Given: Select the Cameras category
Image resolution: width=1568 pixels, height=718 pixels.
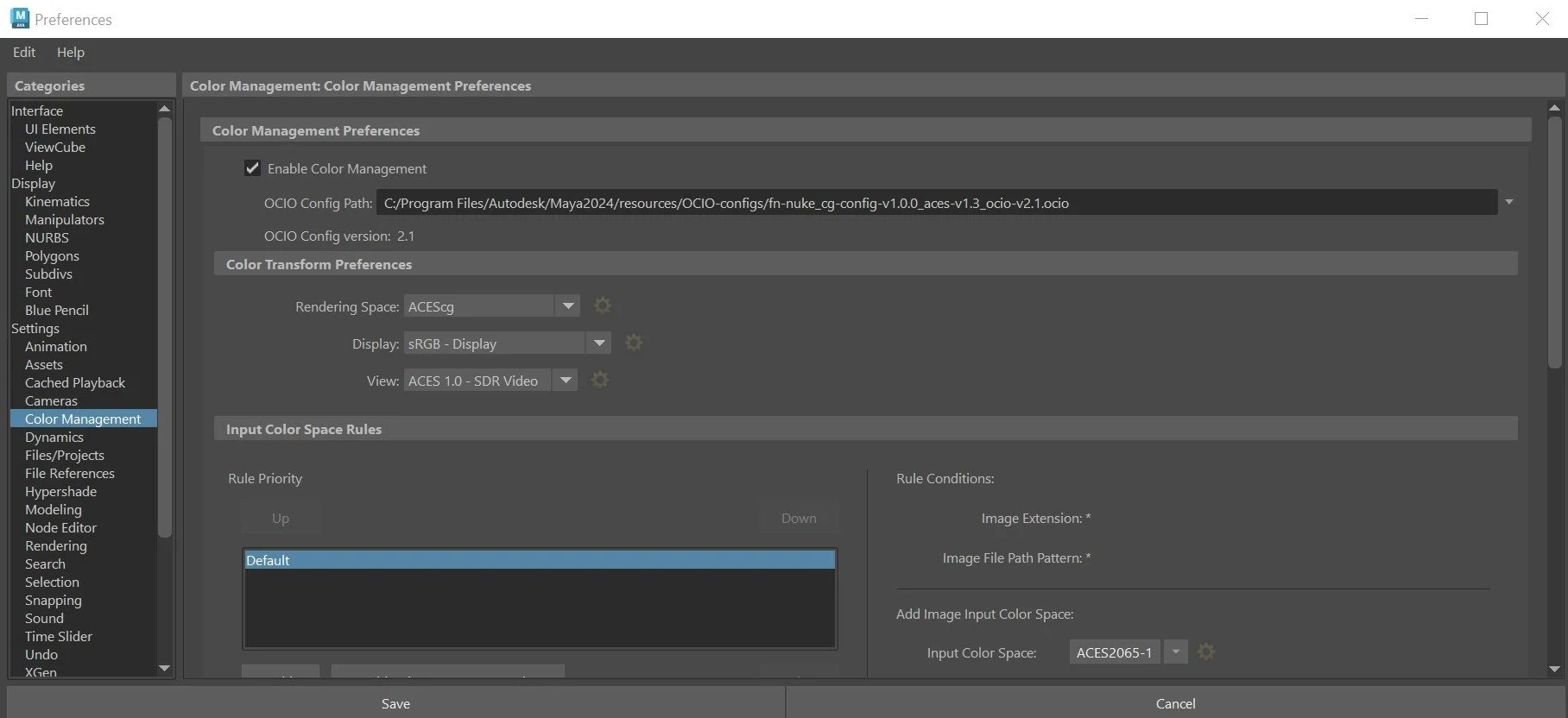Looking at the screenshot, I should pyautogui.click(x=51, y=400).
